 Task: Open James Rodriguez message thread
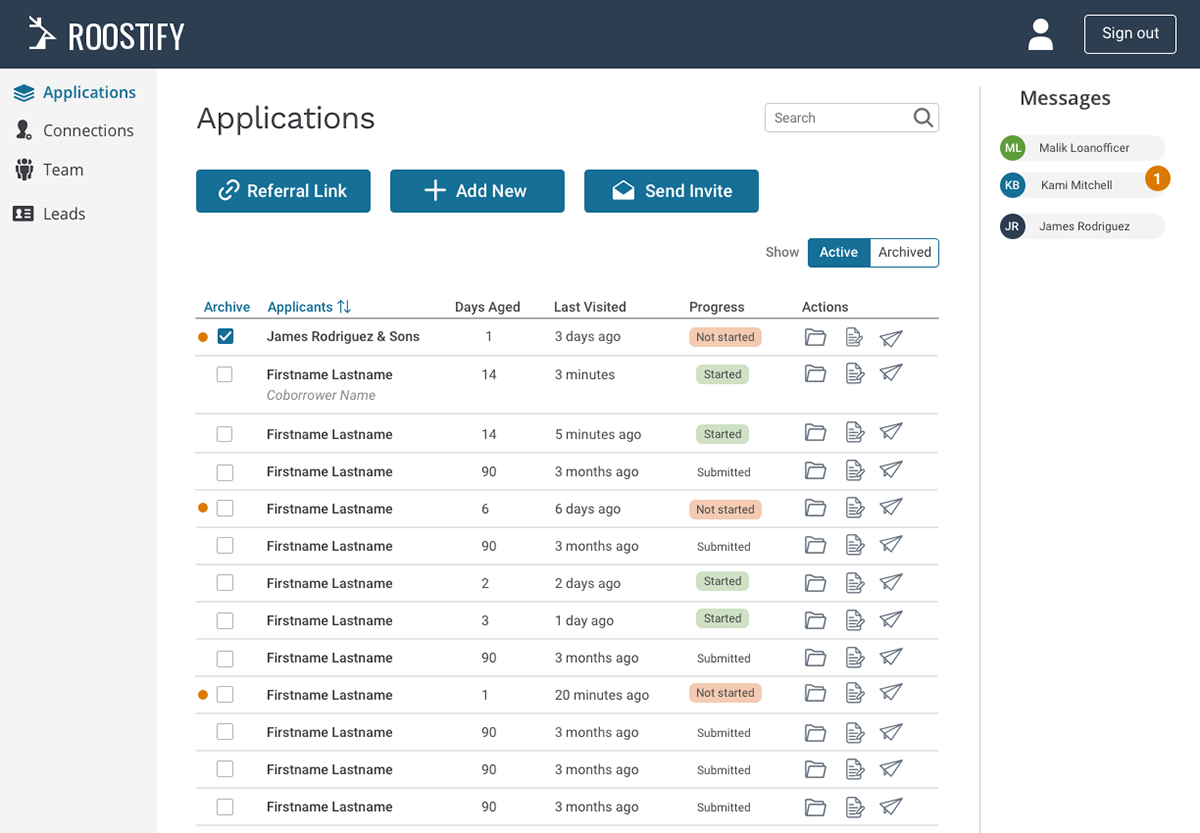pyautogui.click(x=1083, y=226)
